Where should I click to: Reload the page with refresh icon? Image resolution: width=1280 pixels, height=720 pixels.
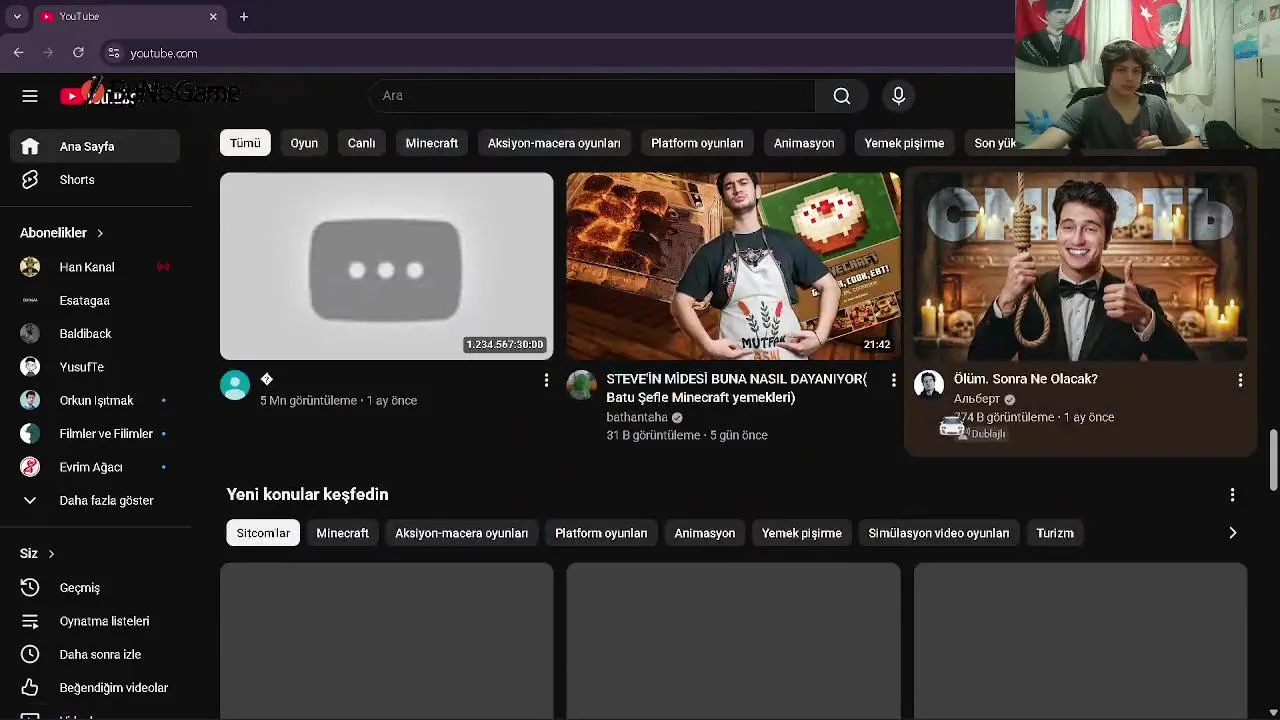click(x=78, y=53)
